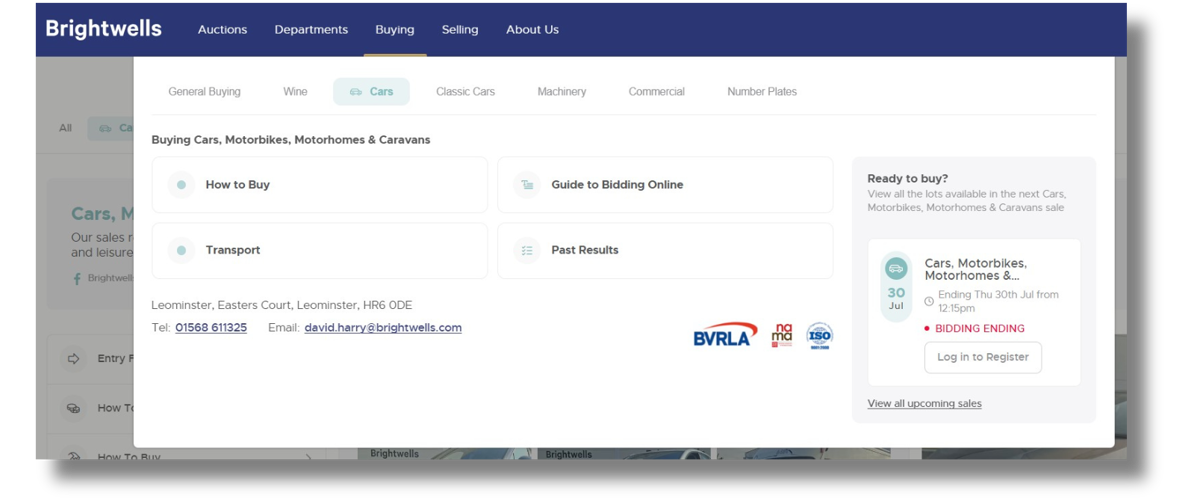Click the Brightwells logo
The image size is (1200, 501).
(103, 29)
